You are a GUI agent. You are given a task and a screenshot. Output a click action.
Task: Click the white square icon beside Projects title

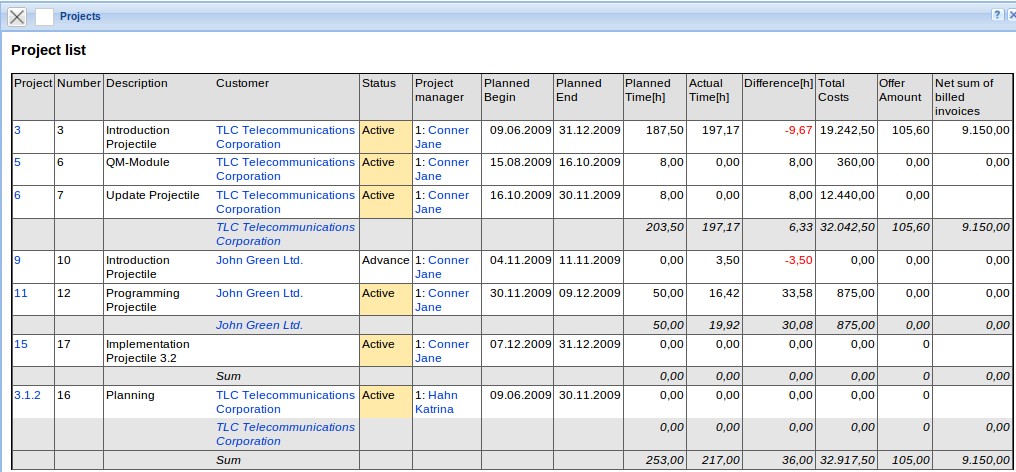[x=44, y=16]
